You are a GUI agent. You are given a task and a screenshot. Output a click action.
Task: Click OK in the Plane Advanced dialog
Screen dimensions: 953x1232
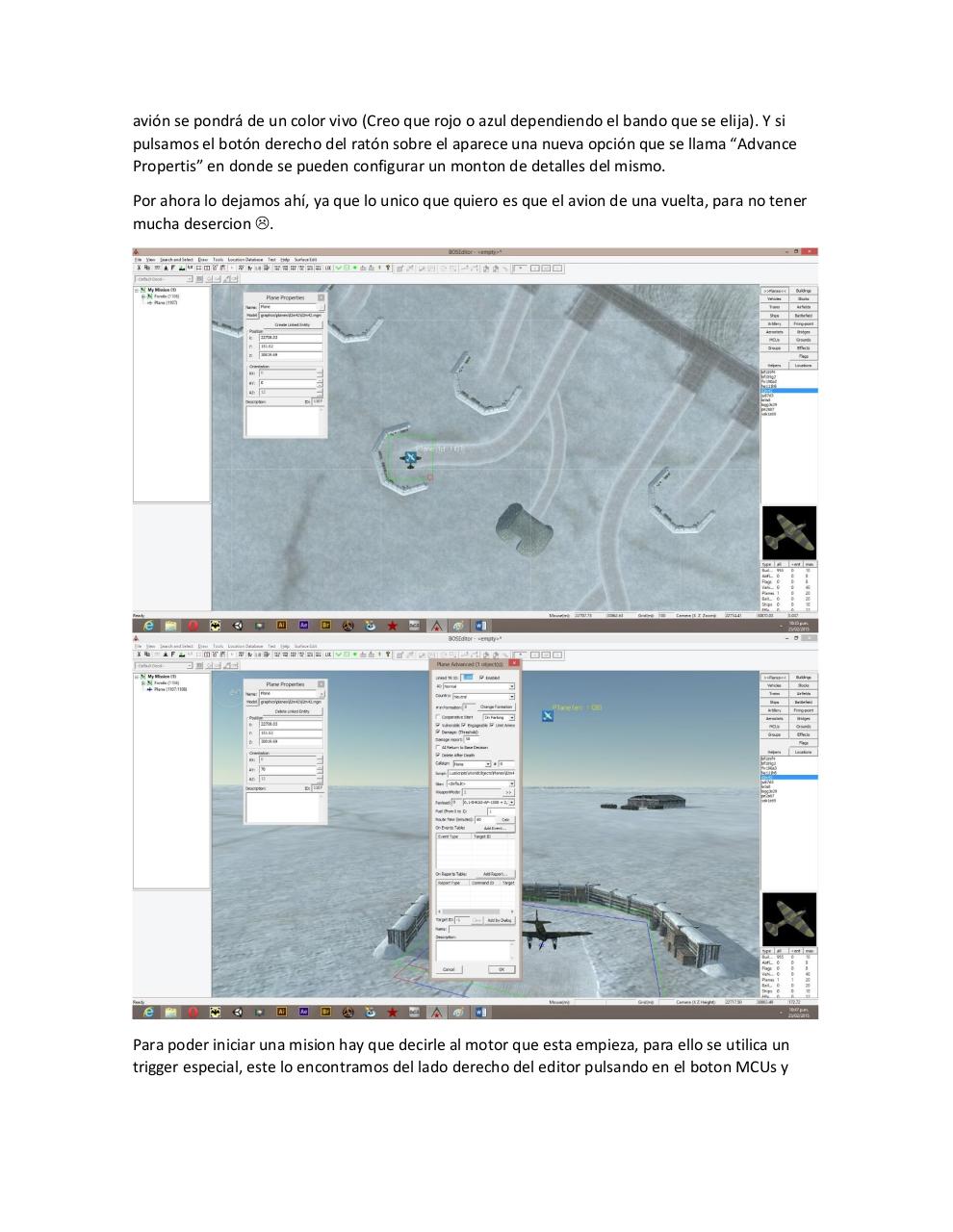point(502,969)
